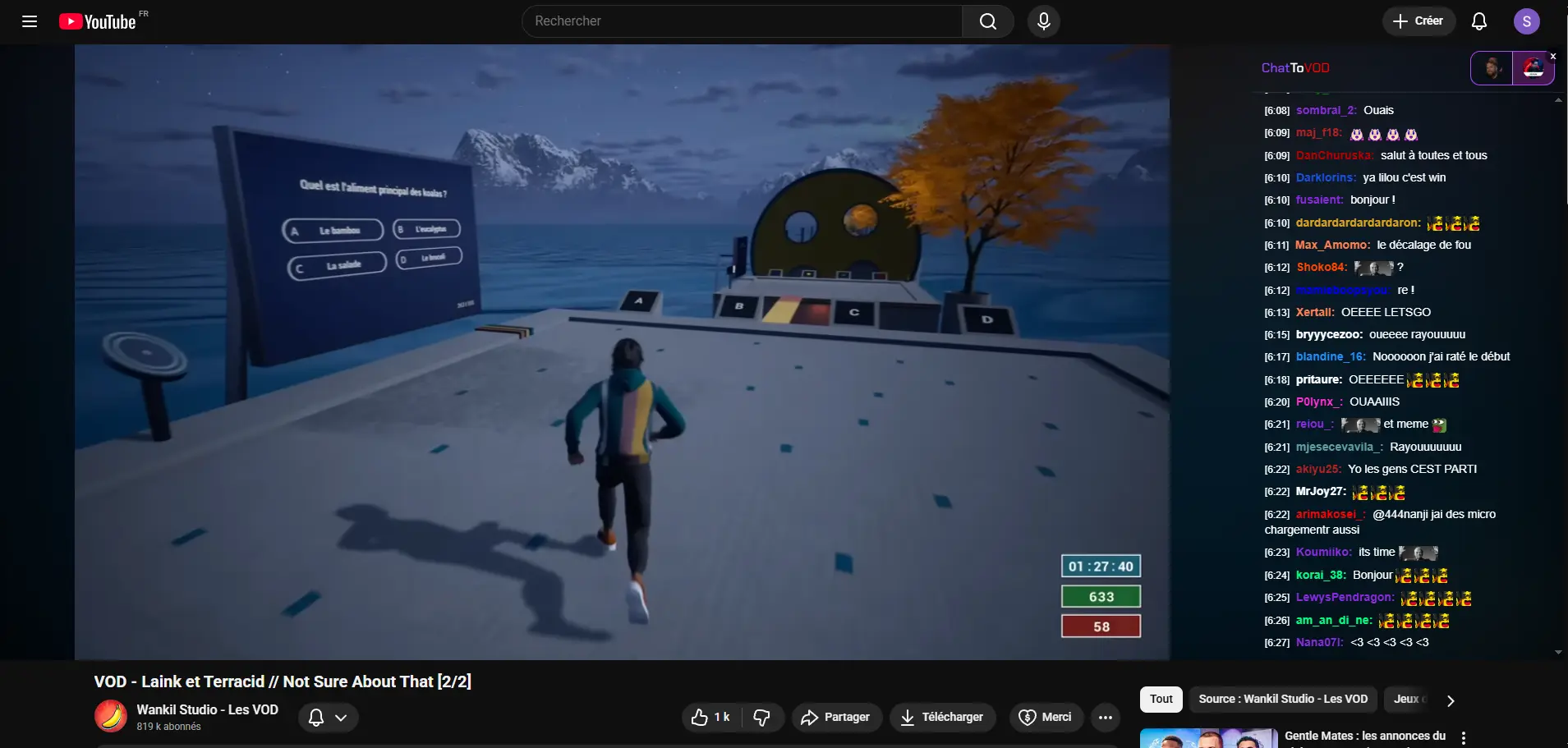1568x748 pixels.
Task: Open the notifications bell in header
Action: [1478, 21]
